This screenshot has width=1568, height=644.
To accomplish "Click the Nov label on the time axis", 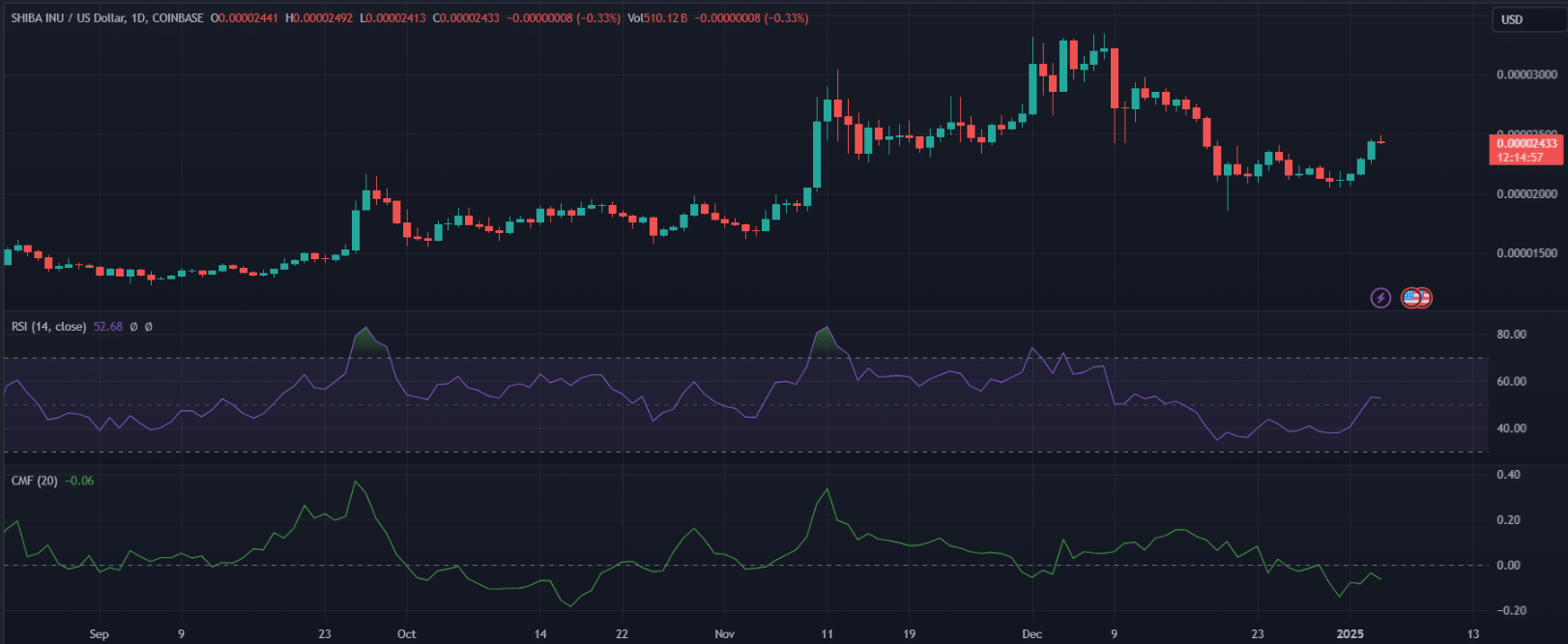I will coord(724,634).
